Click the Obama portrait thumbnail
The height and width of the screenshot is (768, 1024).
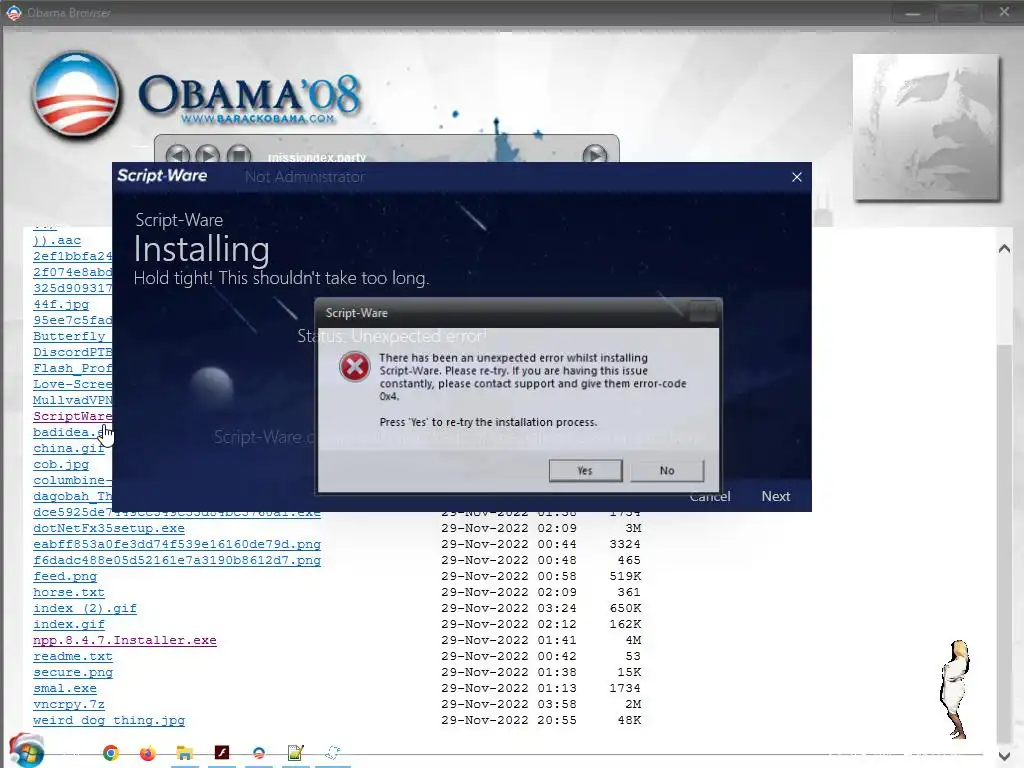[x=927, y=127]
